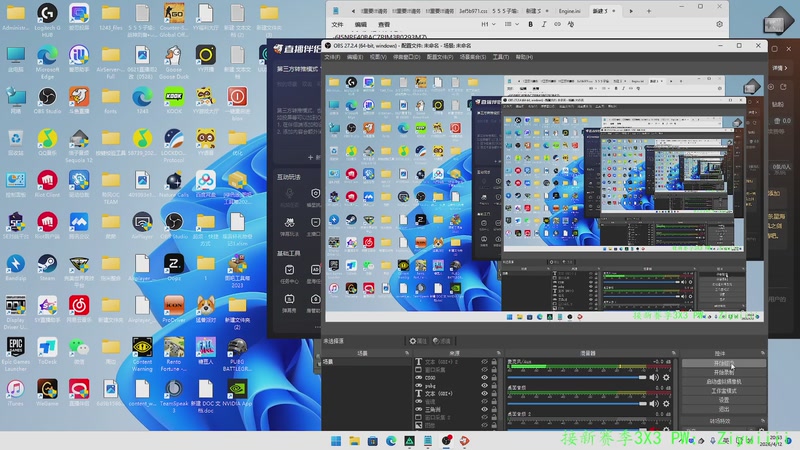Open 桌面音频 mixer gear settings
Screen dimensions: 800x450
tap(666, 404)
